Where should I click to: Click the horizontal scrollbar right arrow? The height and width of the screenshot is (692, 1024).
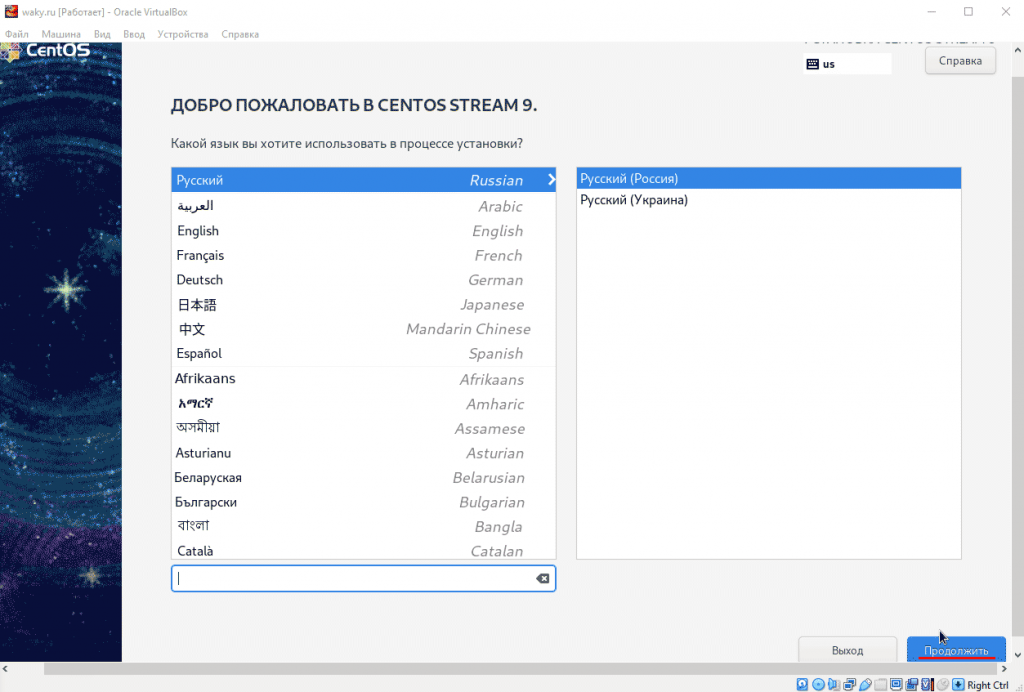1004,668
